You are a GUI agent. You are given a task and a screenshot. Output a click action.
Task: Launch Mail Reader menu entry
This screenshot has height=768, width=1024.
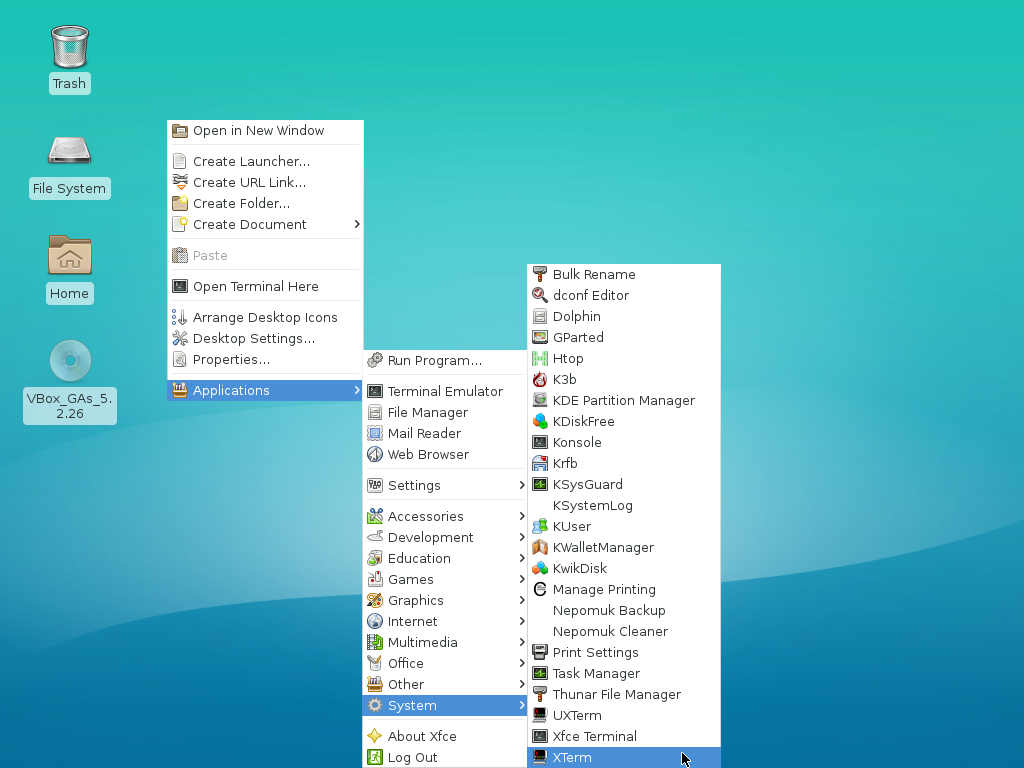pyautogui.click(x=445, y=433)
